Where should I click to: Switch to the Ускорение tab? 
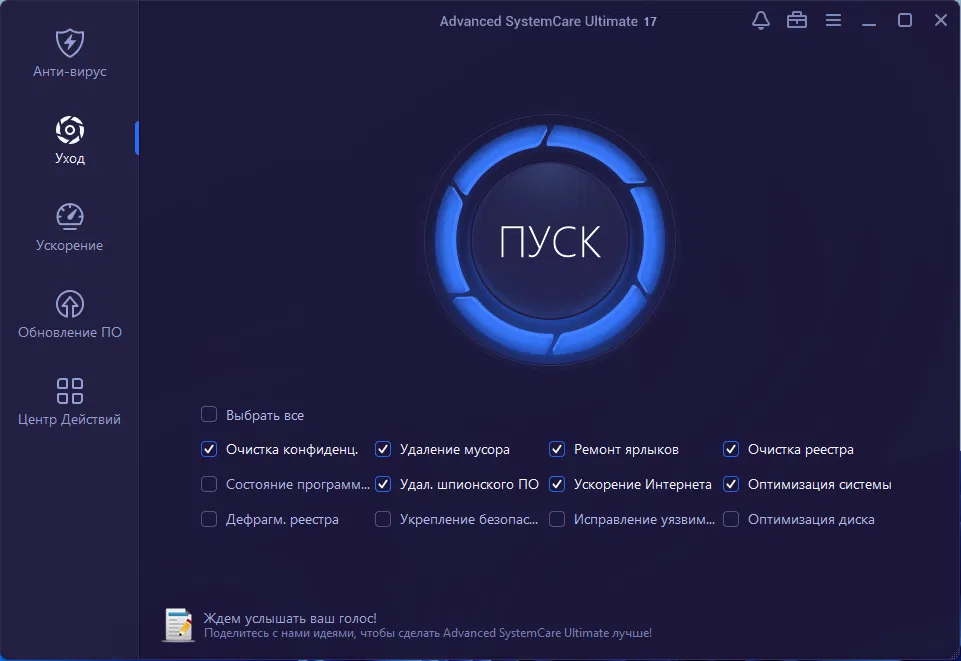(69, 228)
